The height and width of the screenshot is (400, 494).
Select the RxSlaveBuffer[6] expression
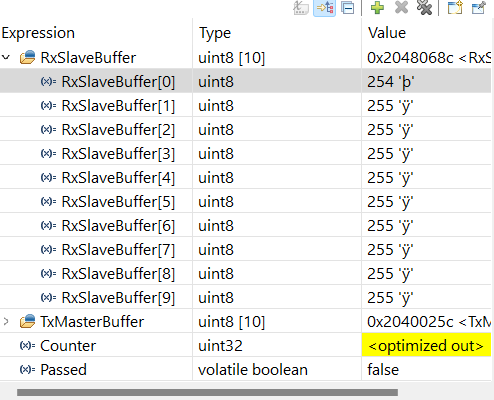[x=118, y=226]
